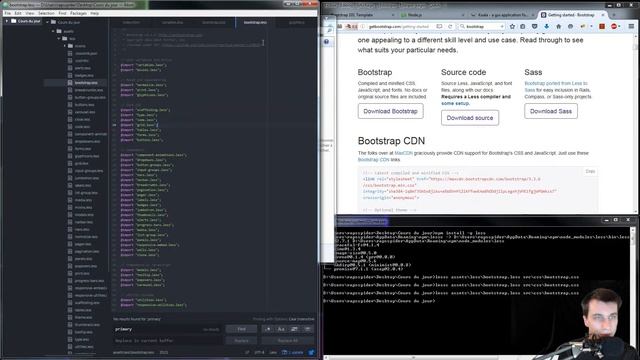Open the Packages menu in Atom
The height and width of the screenshot is (360, 640).
[78, 13]
